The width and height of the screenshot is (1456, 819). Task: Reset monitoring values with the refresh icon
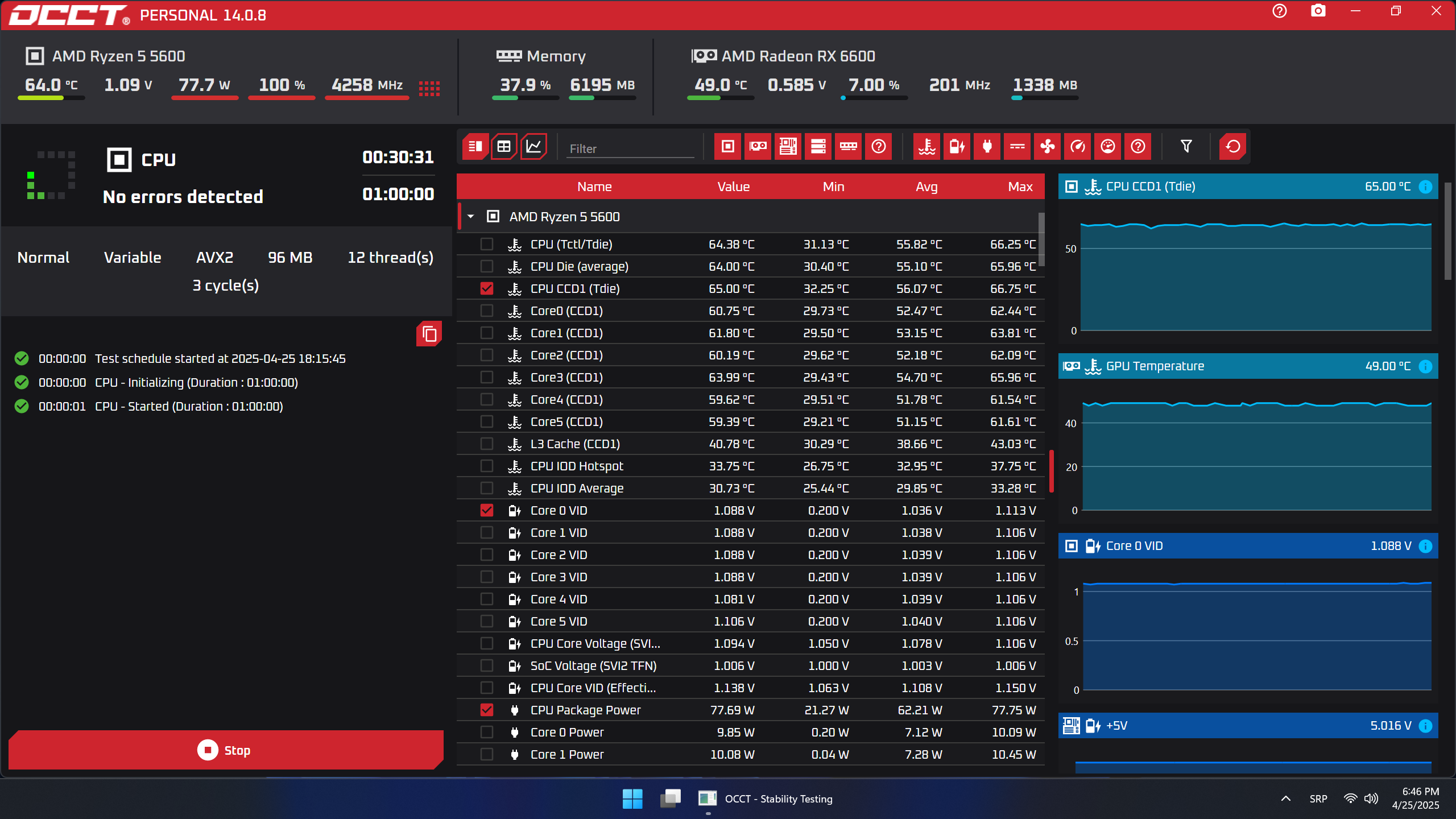1232,147
